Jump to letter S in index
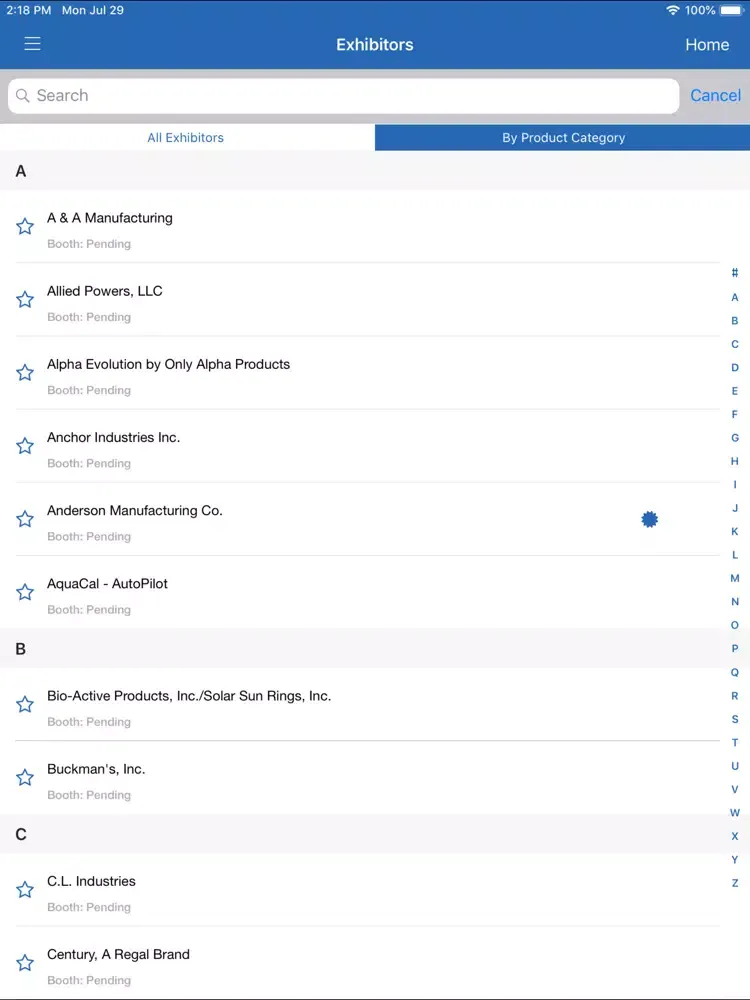 (735, 719)
